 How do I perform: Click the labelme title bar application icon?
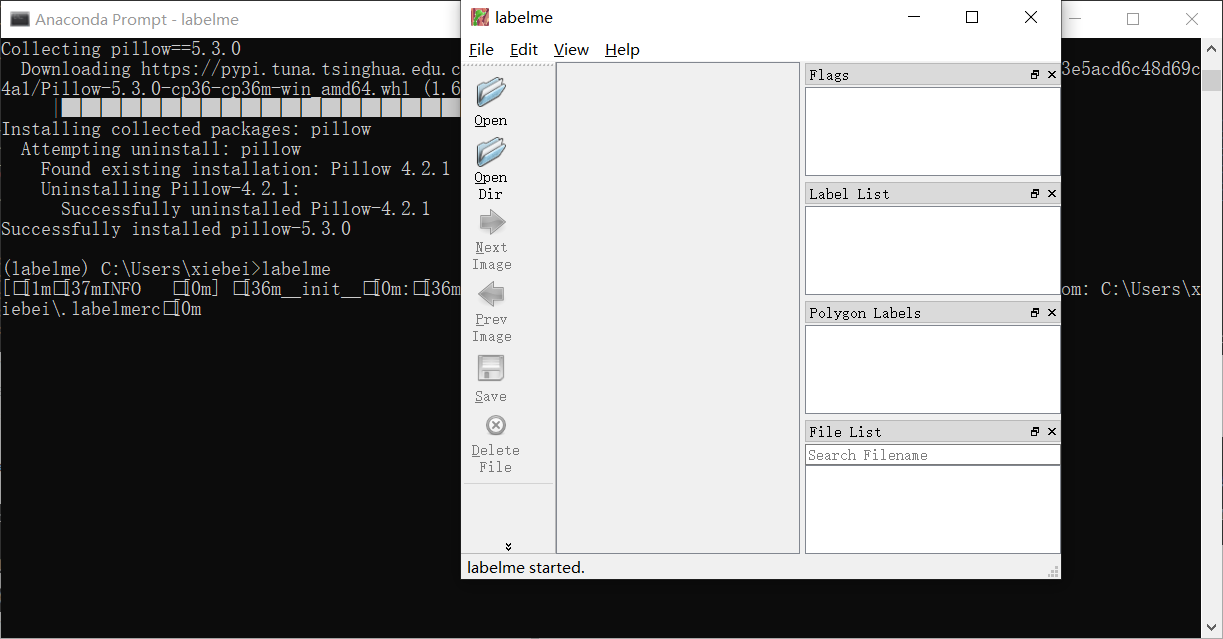pyautogui.click(x=479, y=17)
